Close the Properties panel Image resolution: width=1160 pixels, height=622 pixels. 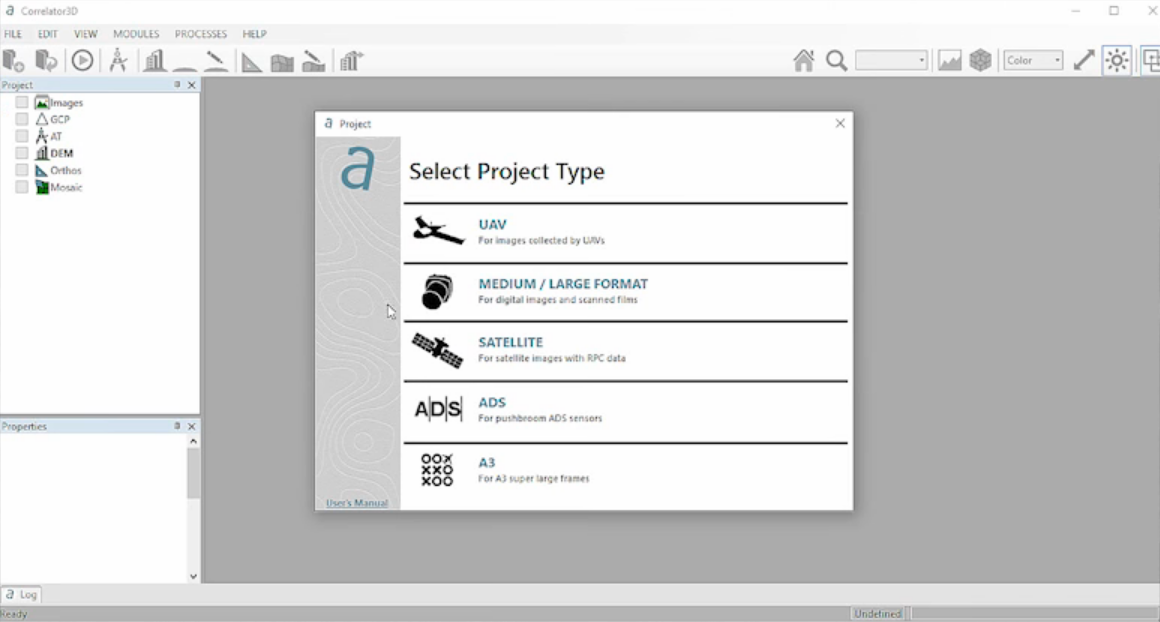coord(192,426)
